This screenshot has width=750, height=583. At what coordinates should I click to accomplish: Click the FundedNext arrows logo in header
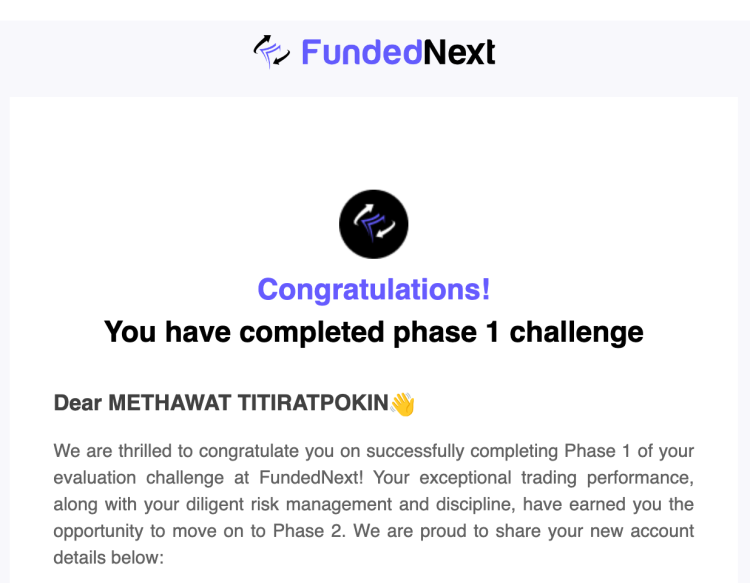point(271,51)
